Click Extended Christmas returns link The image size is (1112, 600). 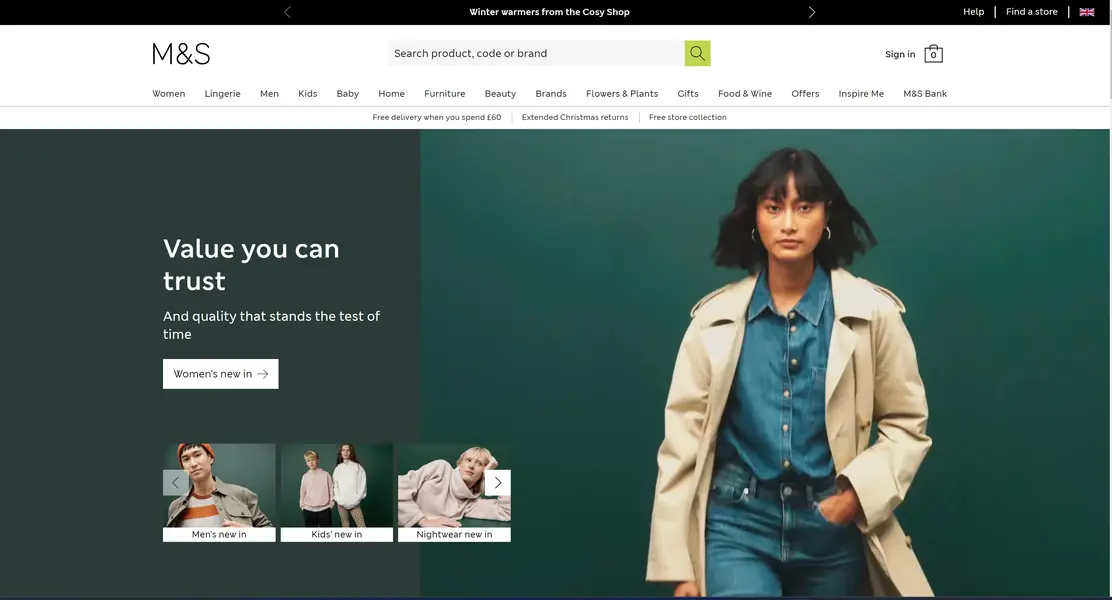coord(575,118)
